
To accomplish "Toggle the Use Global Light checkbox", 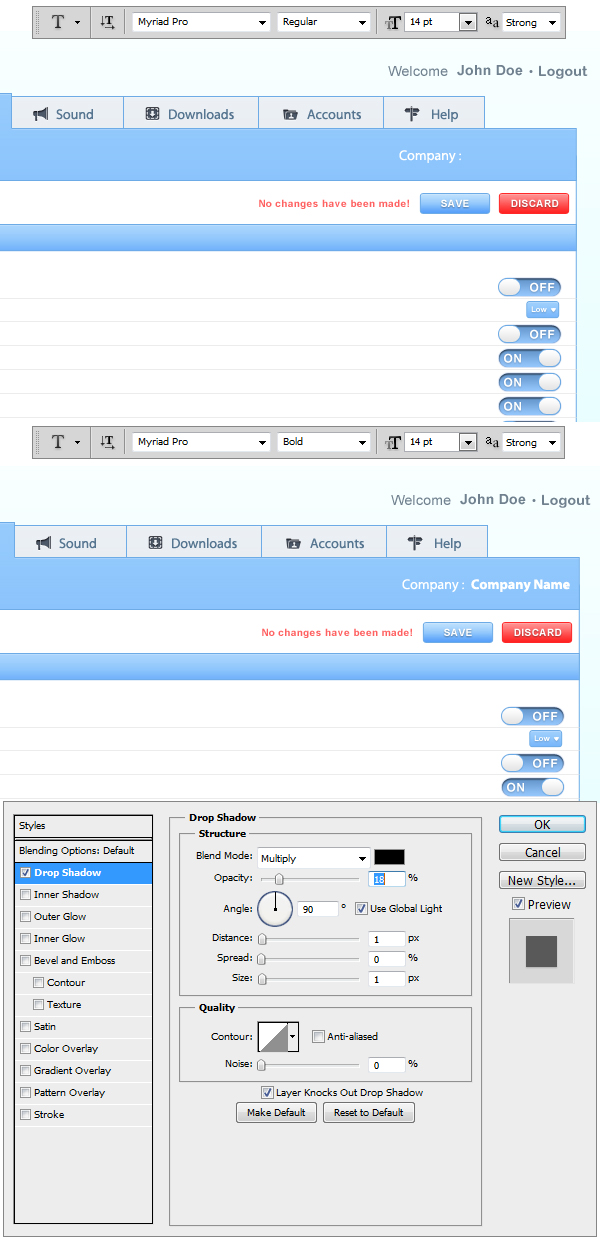I will pos(361,909).
